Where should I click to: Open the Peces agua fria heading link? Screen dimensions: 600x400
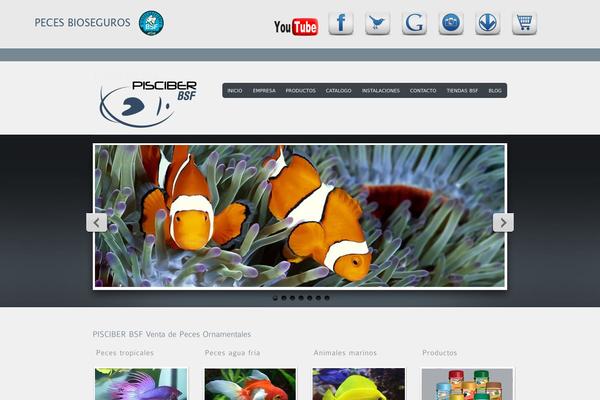[232, 353]
